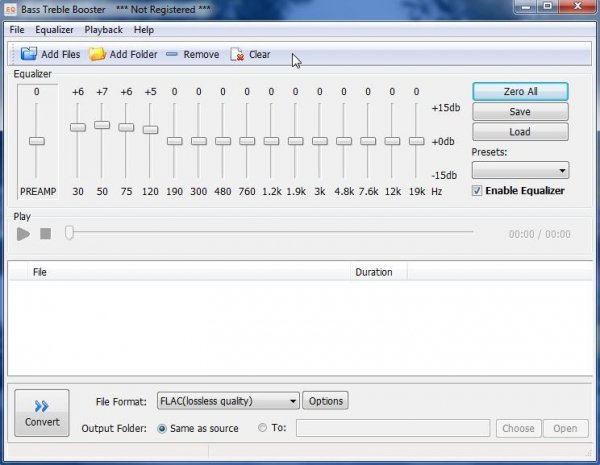Click the playback seek slider thumb
This screenshot has width=600, height=465.
click(69, 232)
